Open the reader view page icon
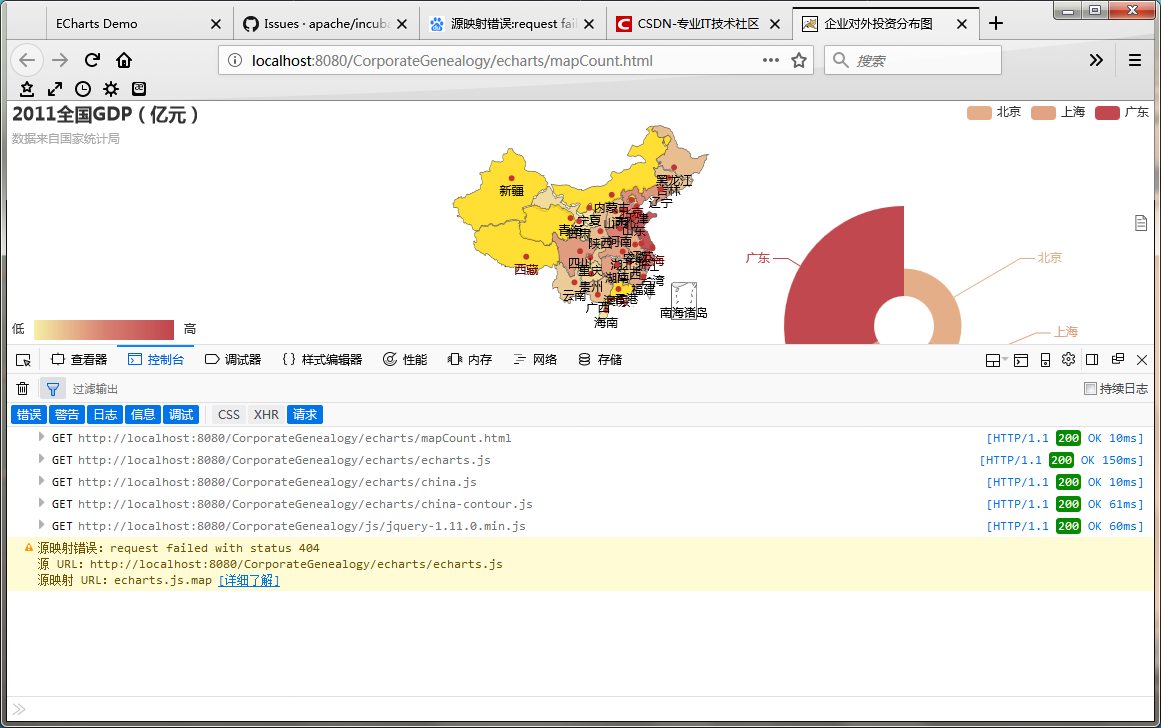This screenshot has width=1161, height=728. click(1141, 223)
